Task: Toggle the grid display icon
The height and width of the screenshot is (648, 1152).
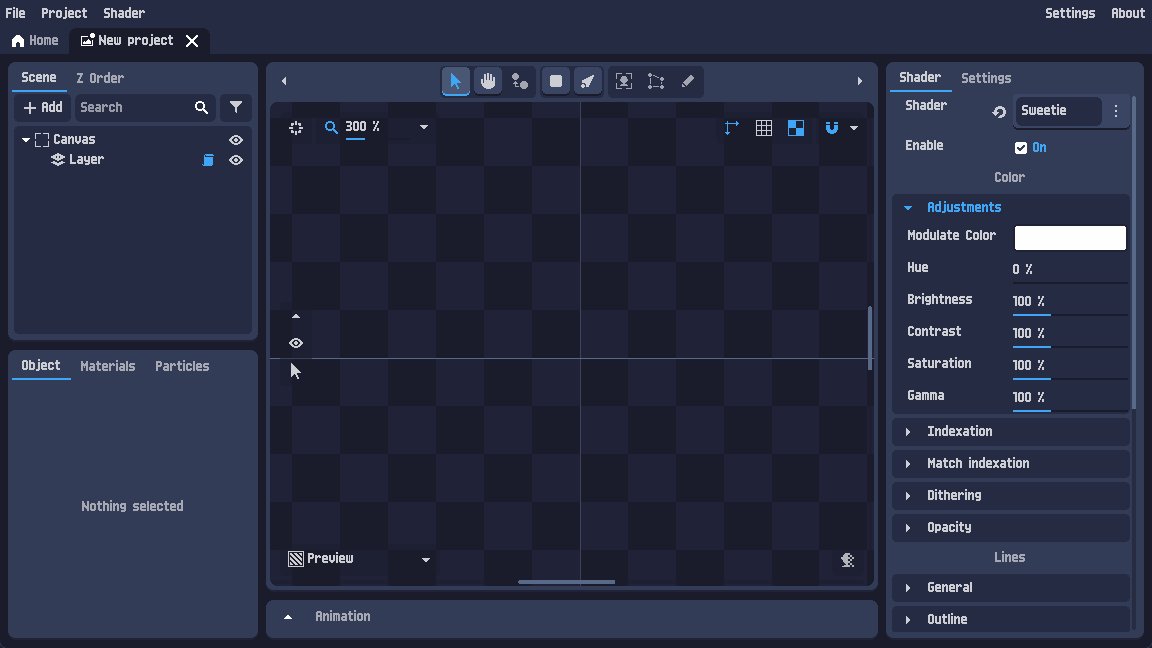Action: 764,128
